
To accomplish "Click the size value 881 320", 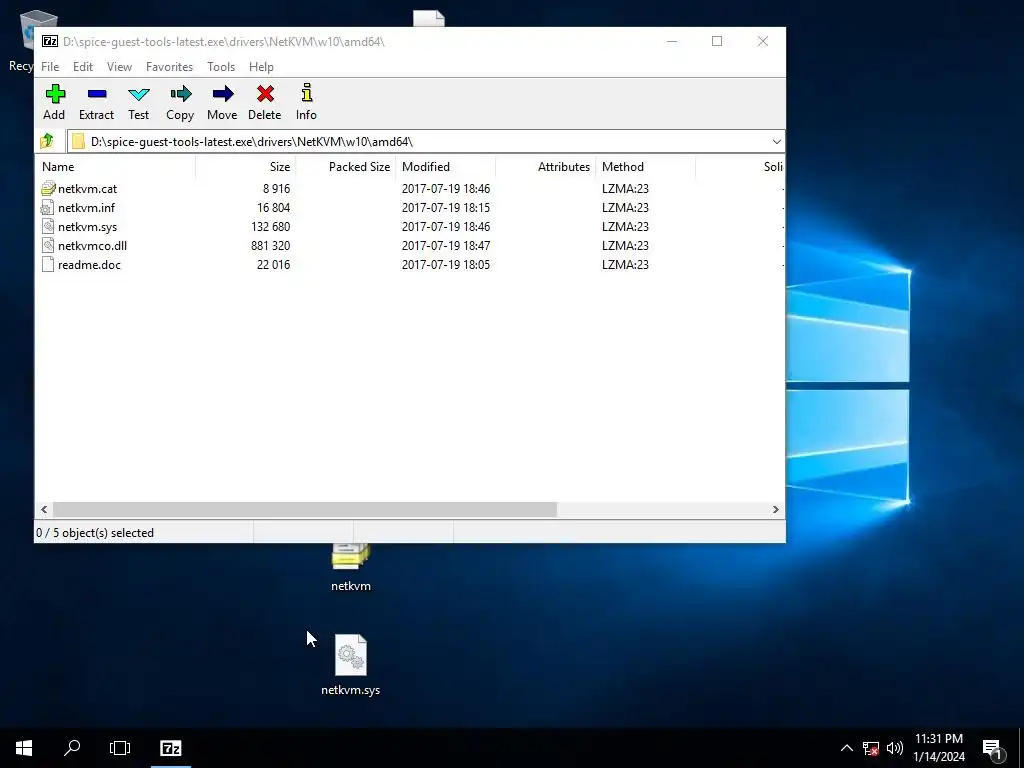I will [x=270, y=246].
